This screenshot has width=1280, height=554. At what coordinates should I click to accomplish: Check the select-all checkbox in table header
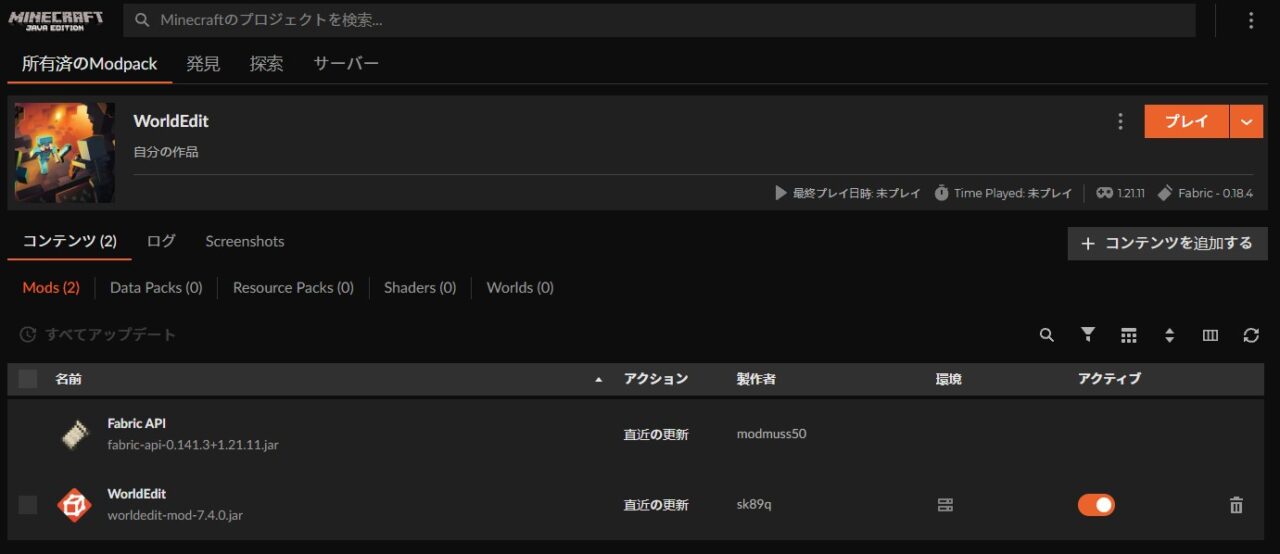click(x=28, y=379)
